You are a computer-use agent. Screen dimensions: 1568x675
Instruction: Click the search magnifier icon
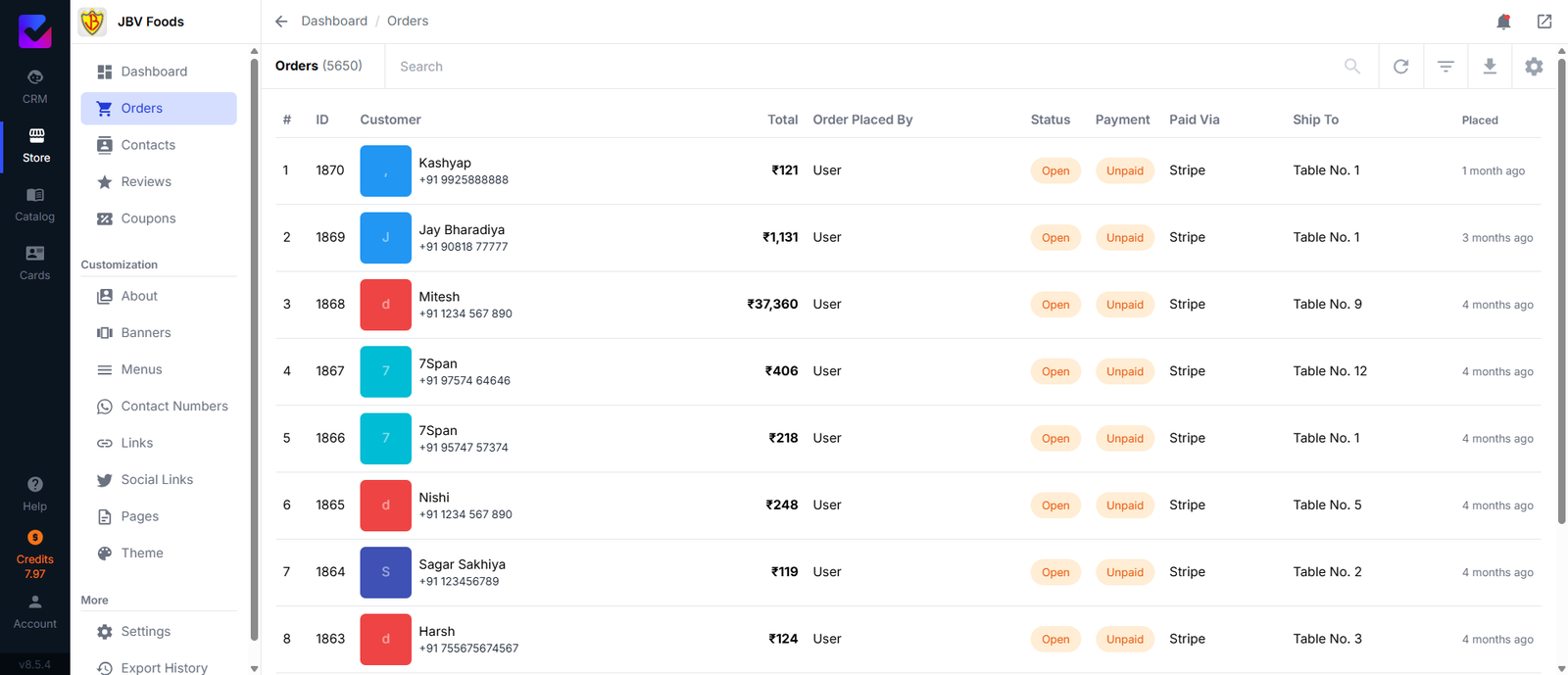click(x=1352, y=67)
